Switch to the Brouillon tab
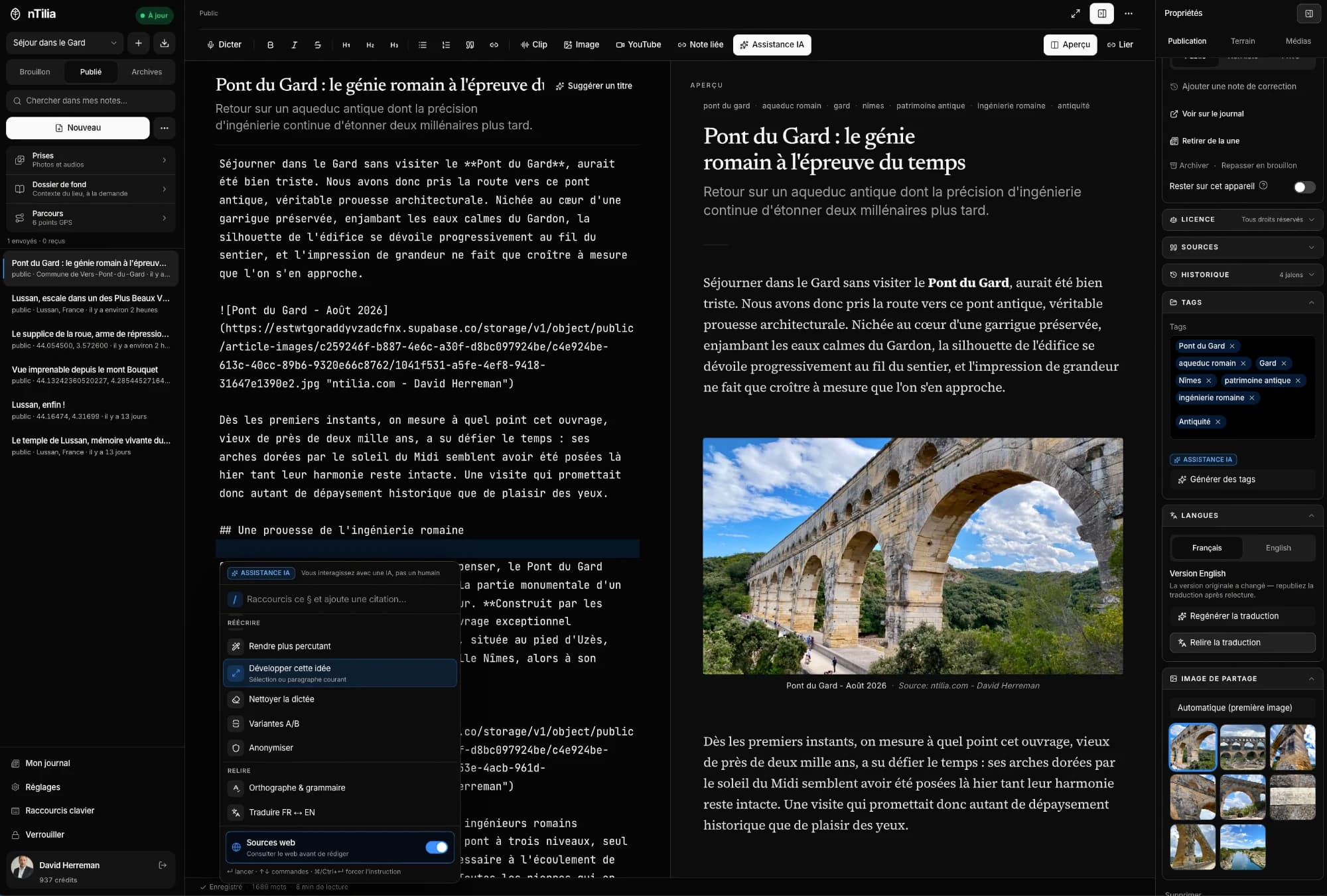 pos(35,72)
